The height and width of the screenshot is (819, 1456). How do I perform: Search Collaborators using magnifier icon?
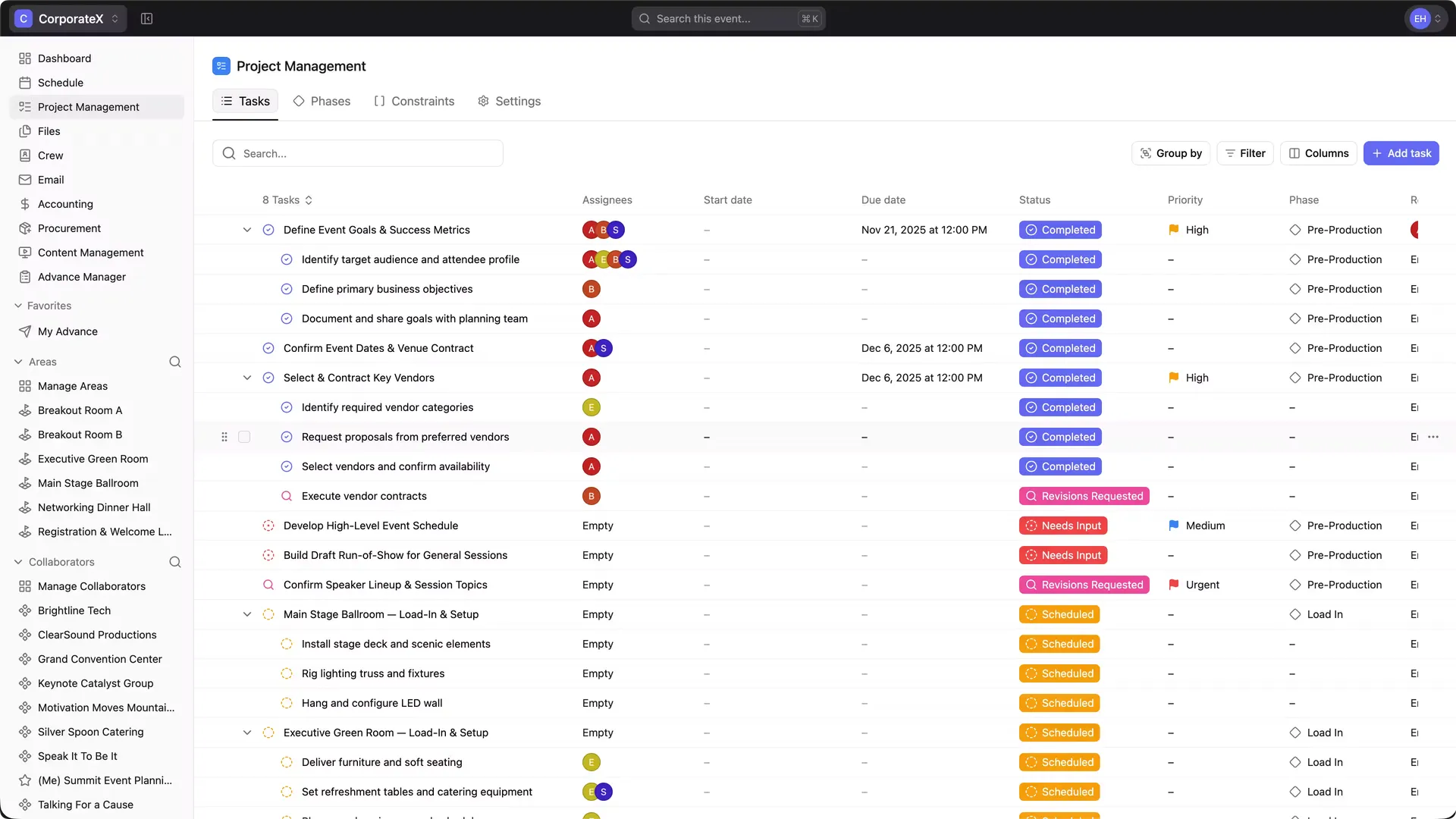click(175, 562)
